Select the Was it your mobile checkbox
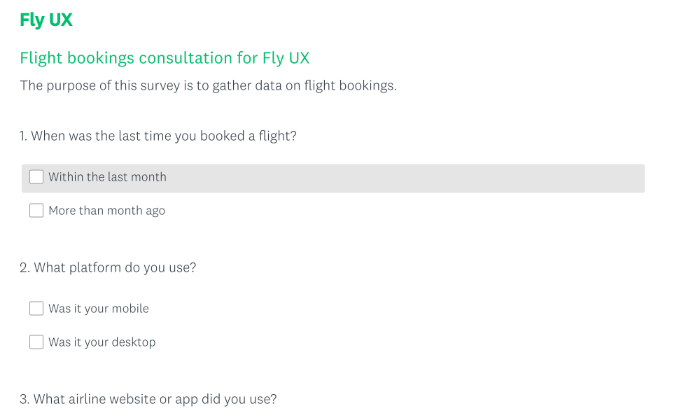The width and height of the screenshot is (700, 417). coord(36,308)
